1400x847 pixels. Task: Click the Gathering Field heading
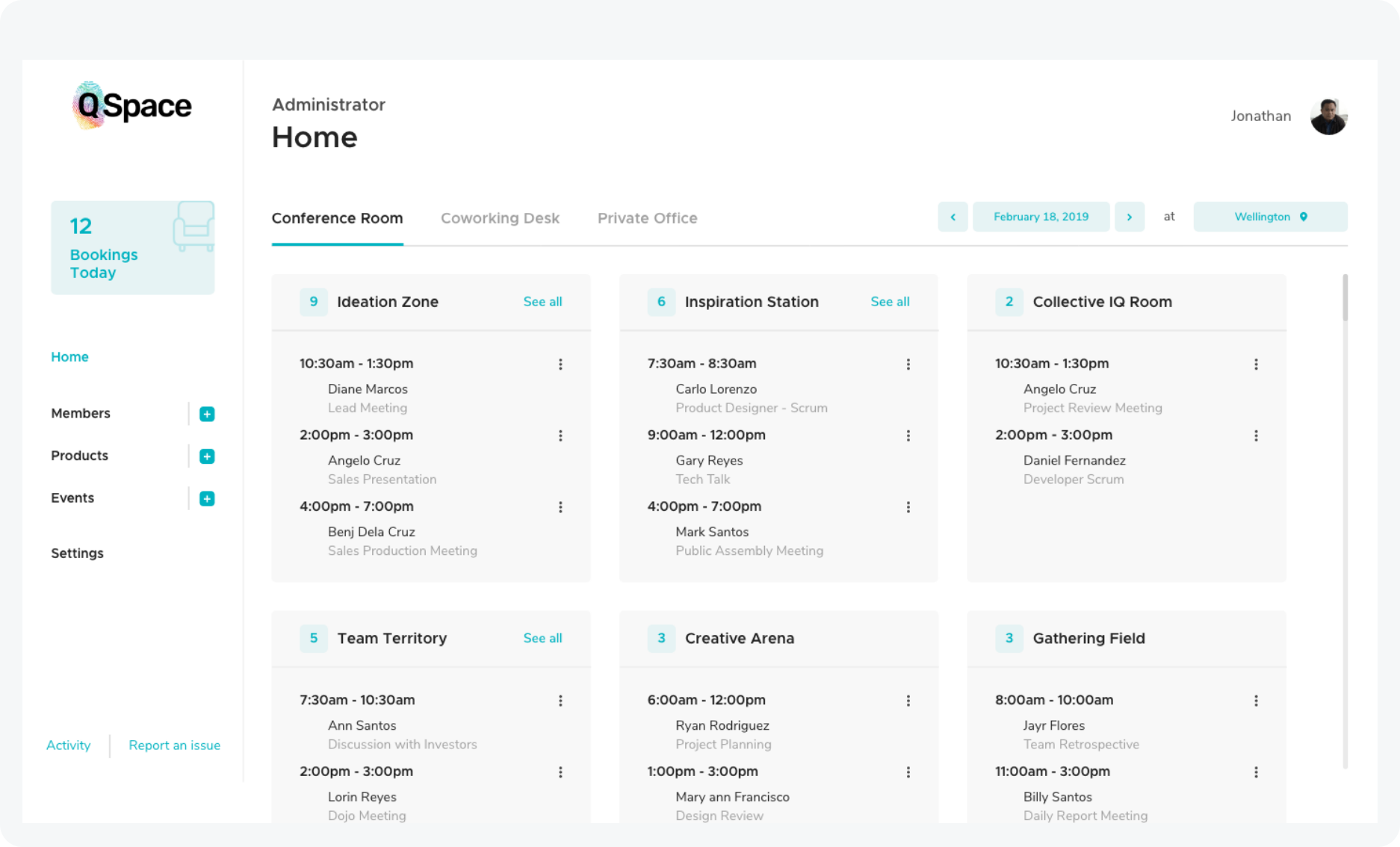(x=1088, y=639)
